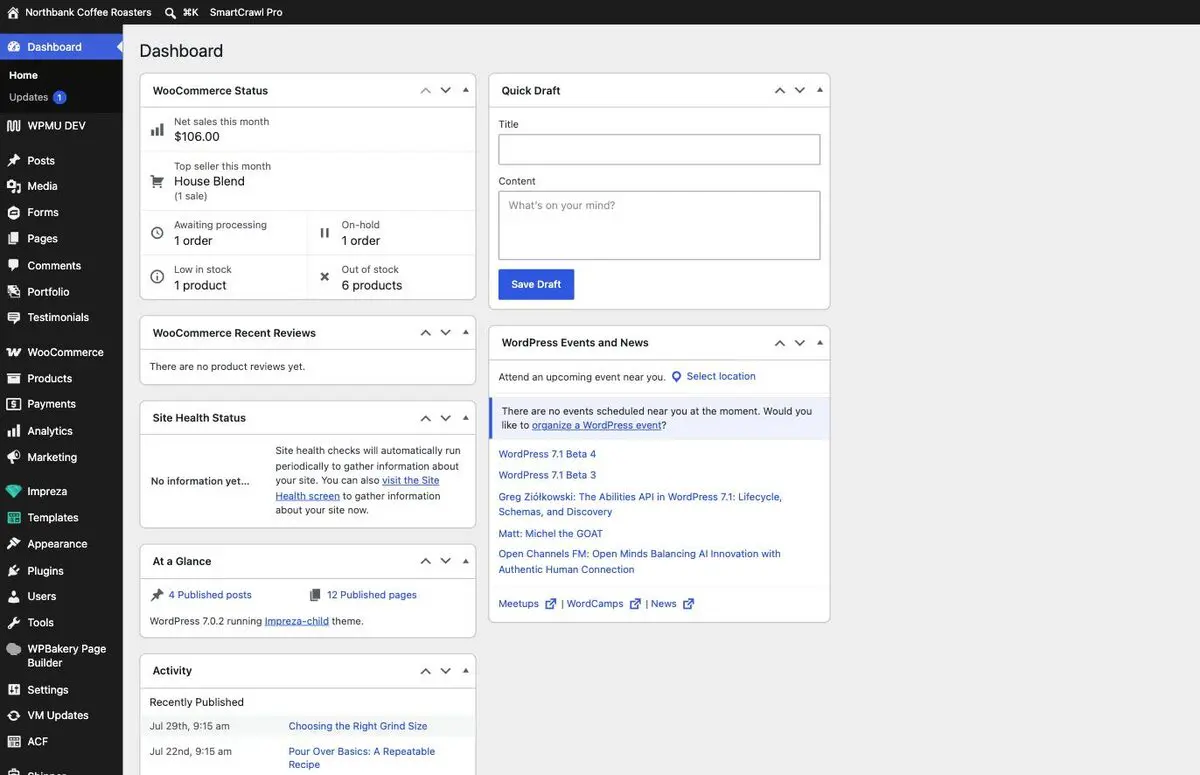Click the Comments bubble icon in sidebar
Viewport: 1200px width, 775px height.
point(13,265)
